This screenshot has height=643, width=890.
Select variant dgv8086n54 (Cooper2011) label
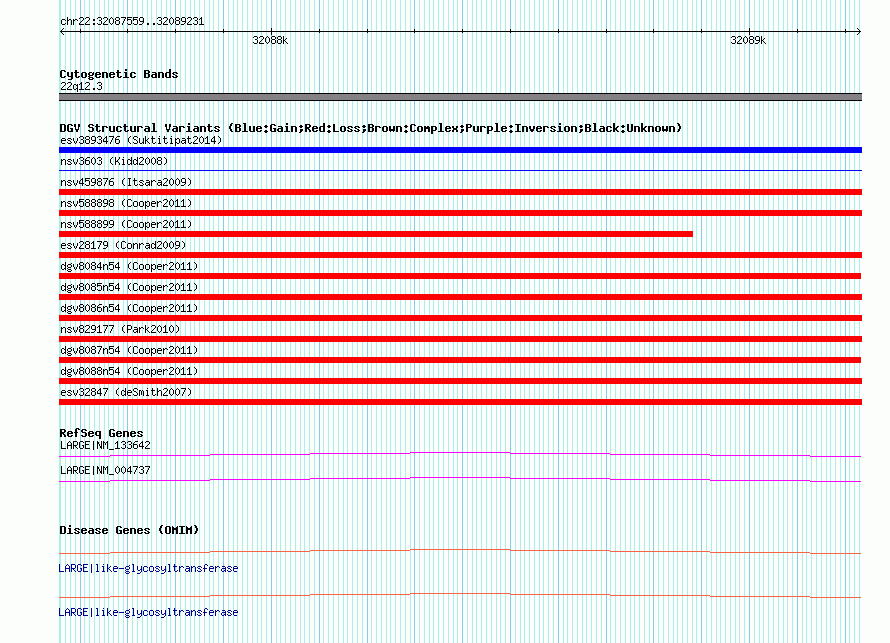point(129,308)
